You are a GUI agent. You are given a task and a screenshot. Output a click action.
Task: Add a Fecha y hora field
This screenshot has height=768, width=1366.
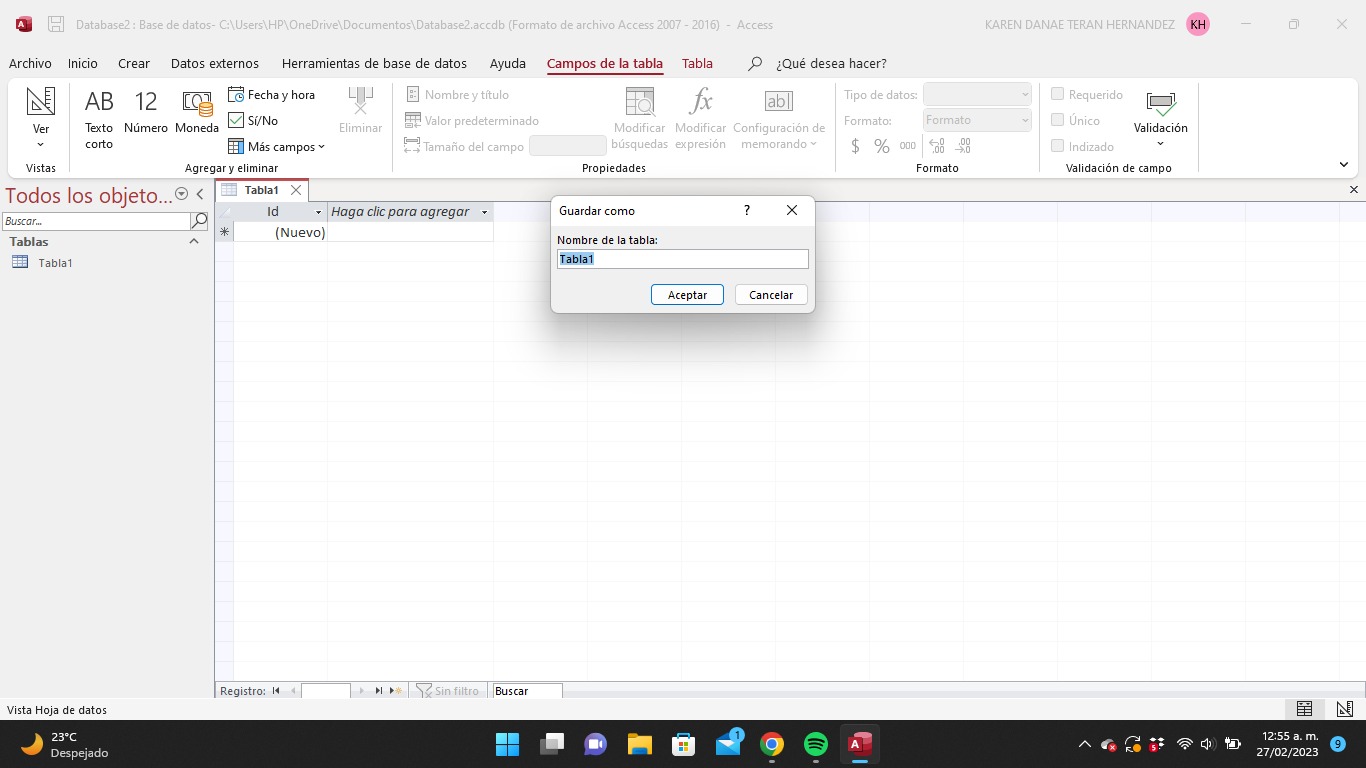tap(272, 95)
